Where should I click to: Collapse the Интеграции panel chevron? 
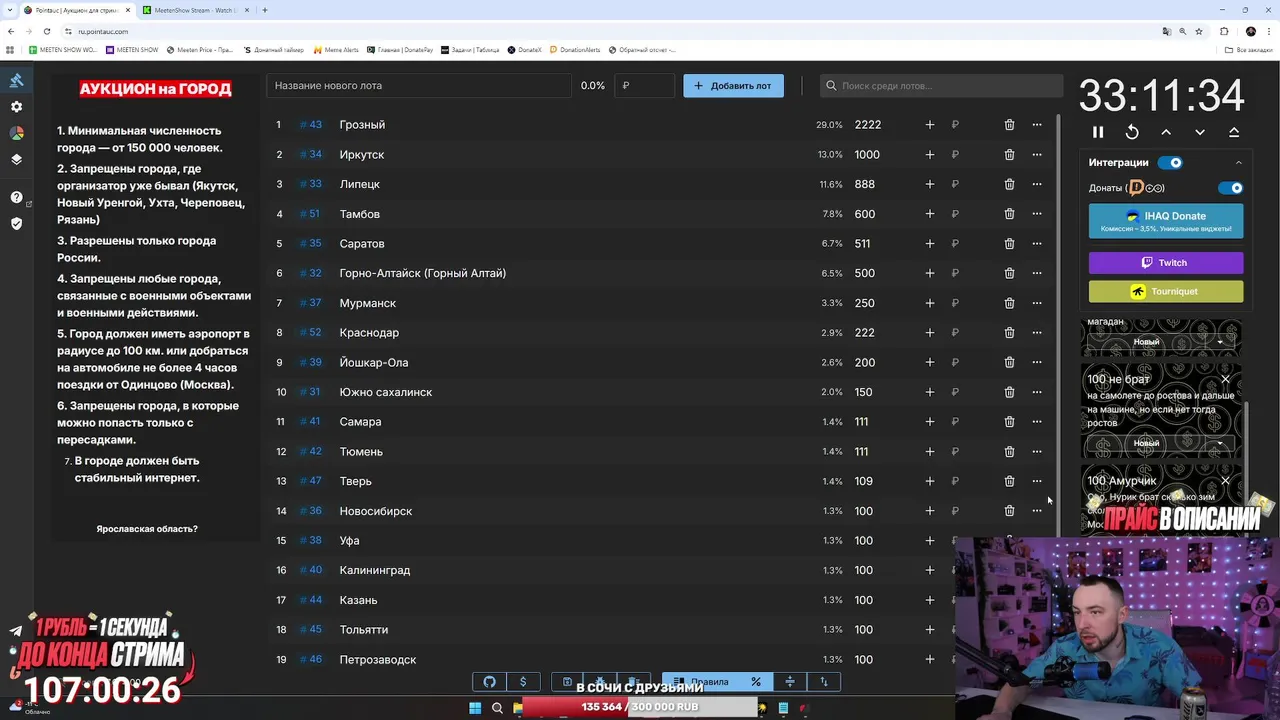[1238, 162]
